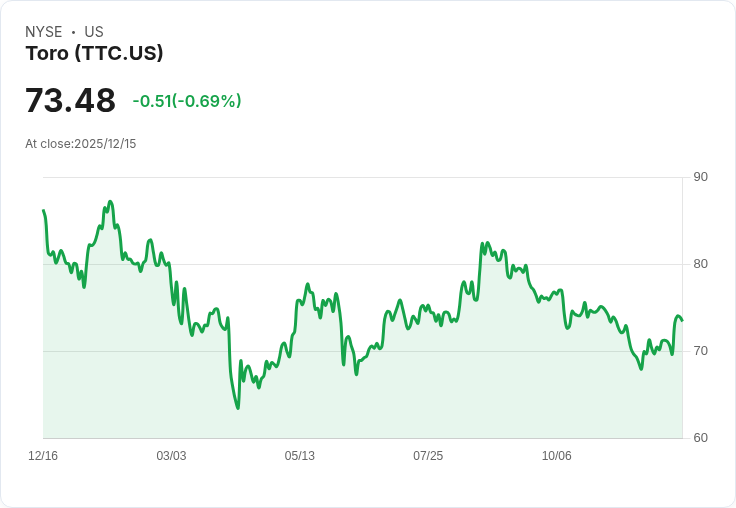
Task: Select the 03/03 x-axis date label
Action: pyautogui.click(x=171, y=456)
